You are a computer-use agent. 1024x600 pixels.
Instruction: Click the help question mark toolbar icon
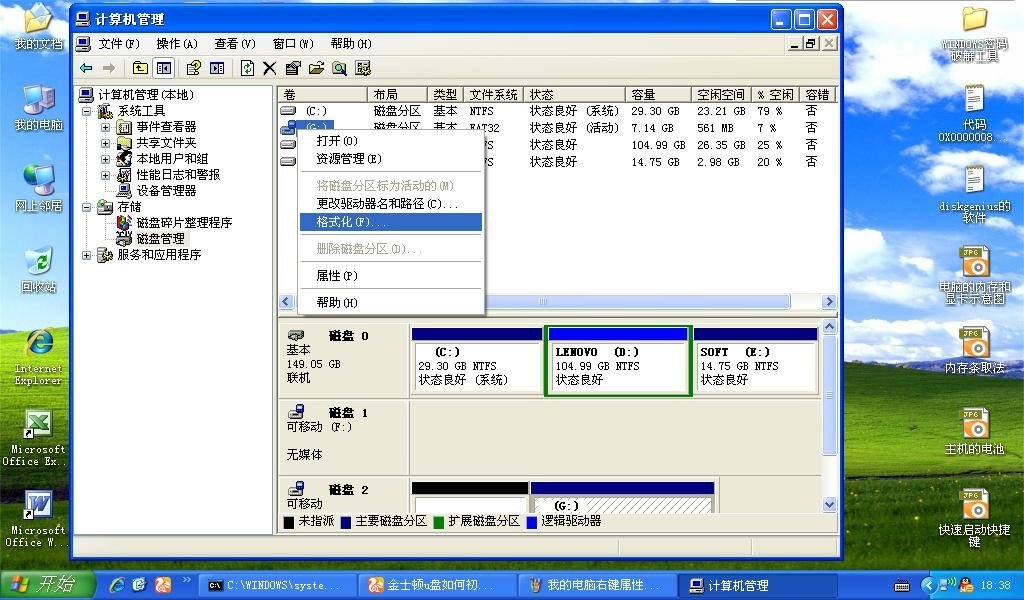point(194,68)
